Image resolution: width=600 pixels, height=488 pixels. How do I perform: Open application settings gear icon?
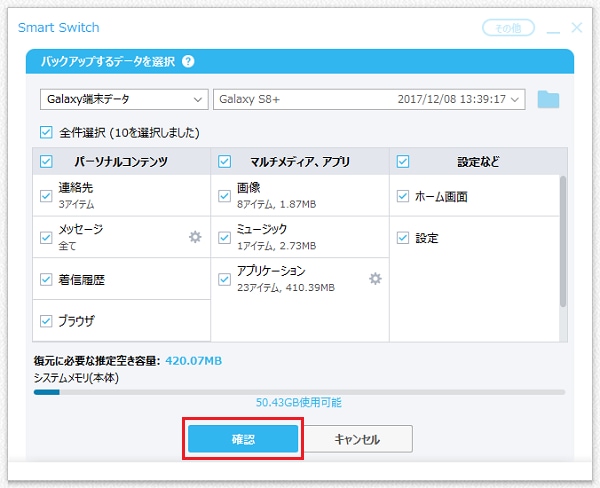tap(375, 279)
